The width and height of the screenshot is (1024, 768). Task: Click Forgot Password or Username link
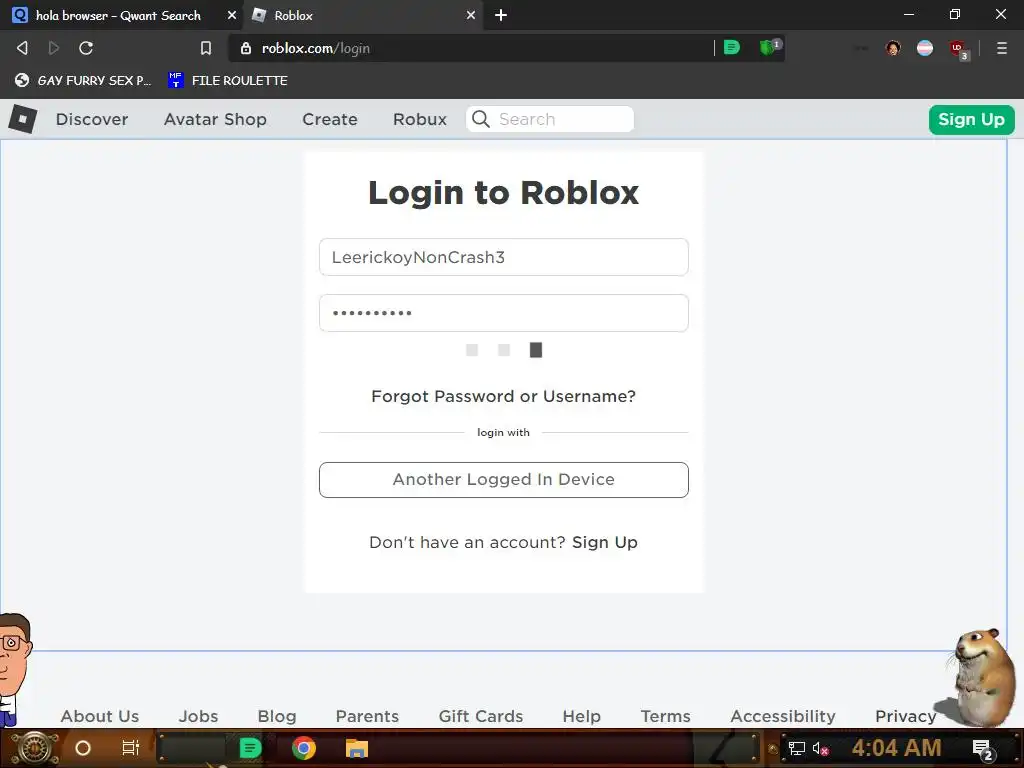pos(504,396)
